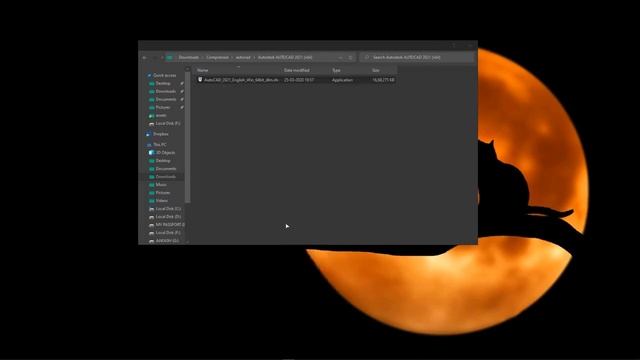Sort files by the Size column

pyautogui.click(x=376, y=70)
